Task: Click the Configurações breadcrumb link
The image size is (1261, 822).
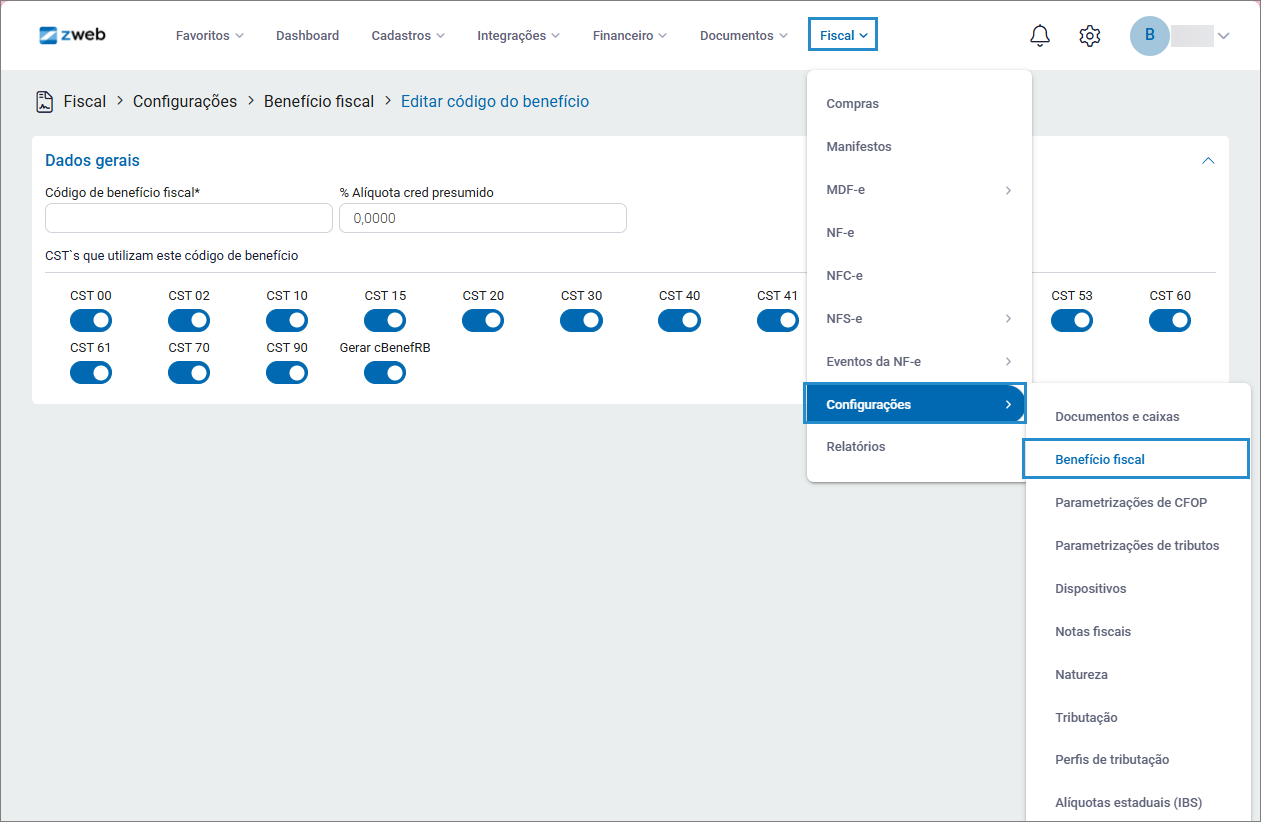Action: (x=185, y=101)
